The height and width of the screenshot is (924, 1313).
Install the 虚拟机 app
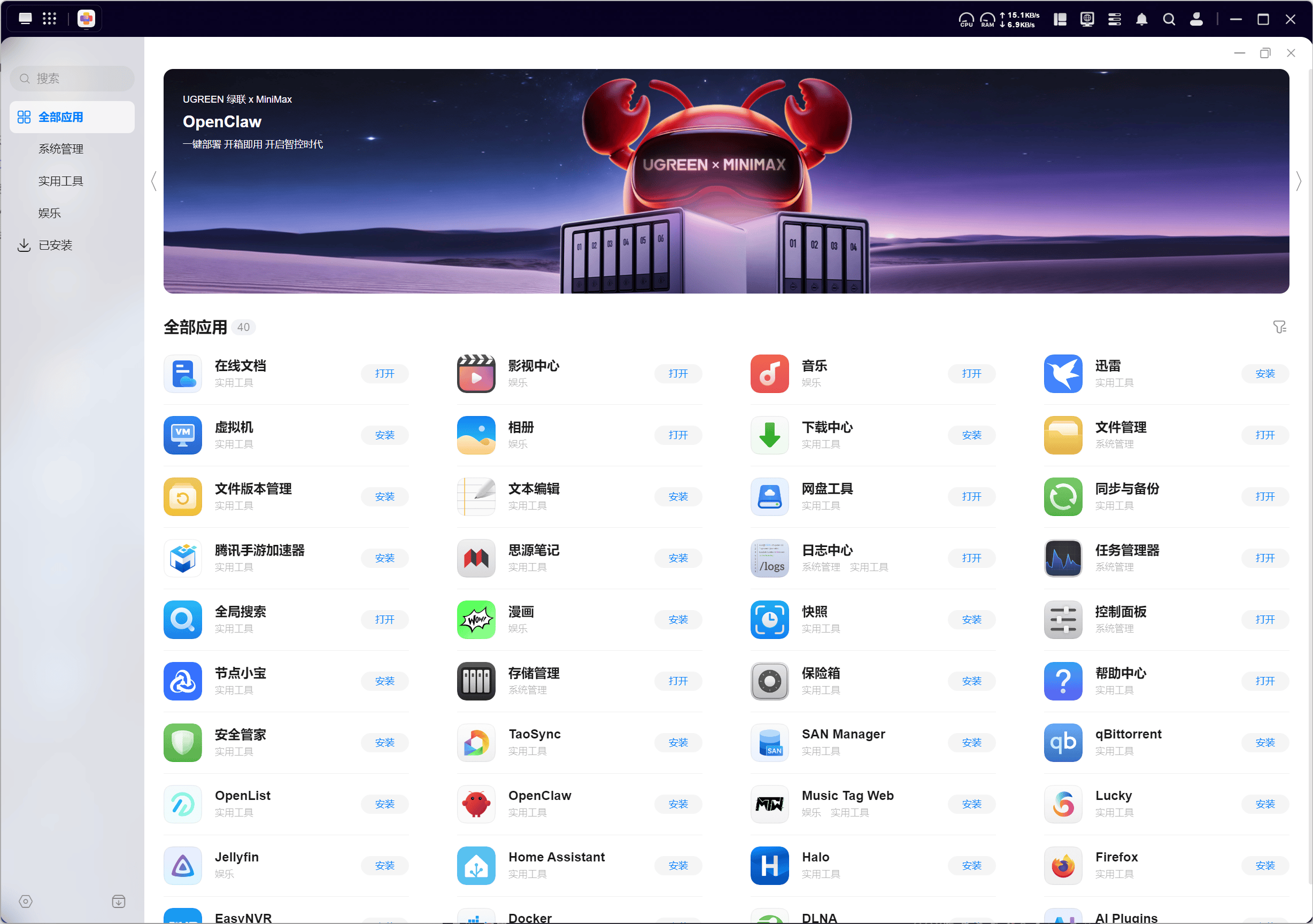click(x=384, y=435)
